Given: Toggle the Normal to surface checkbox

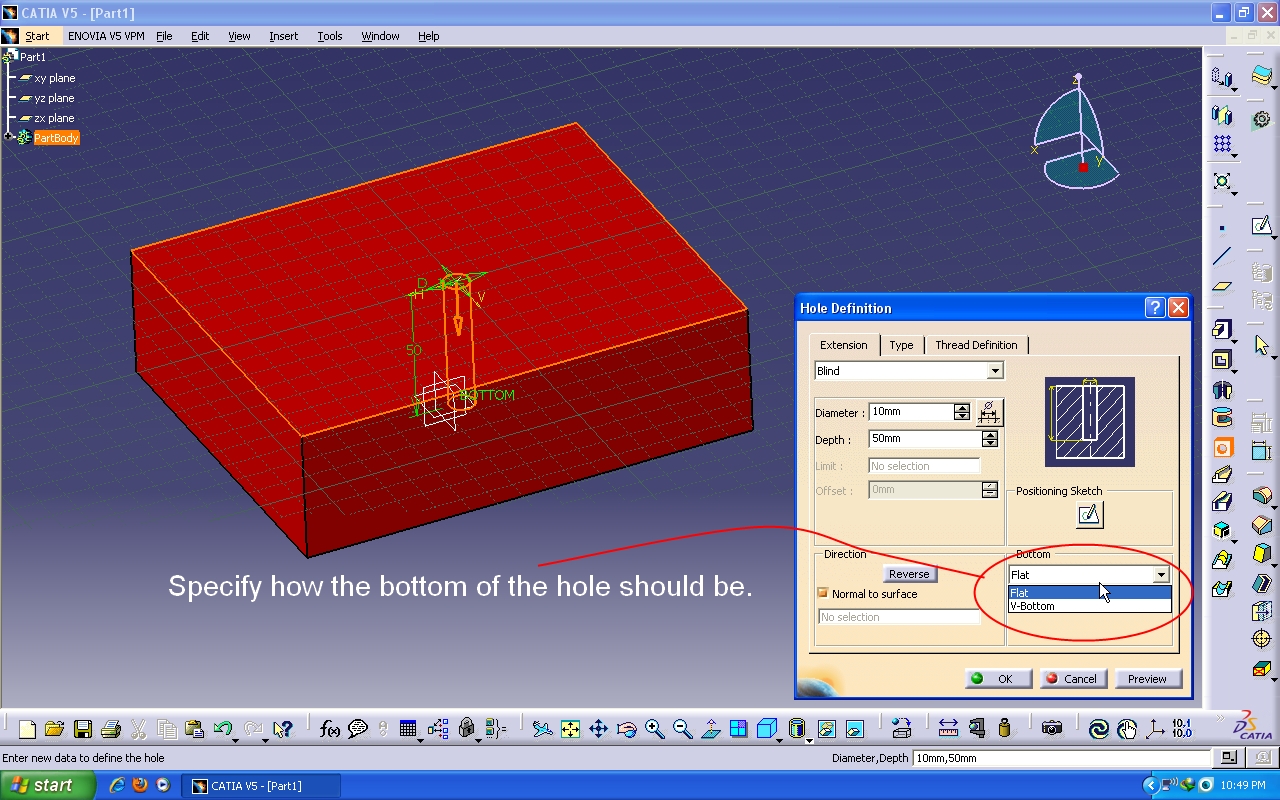Looking at the screenshot, I should point(823,593).
